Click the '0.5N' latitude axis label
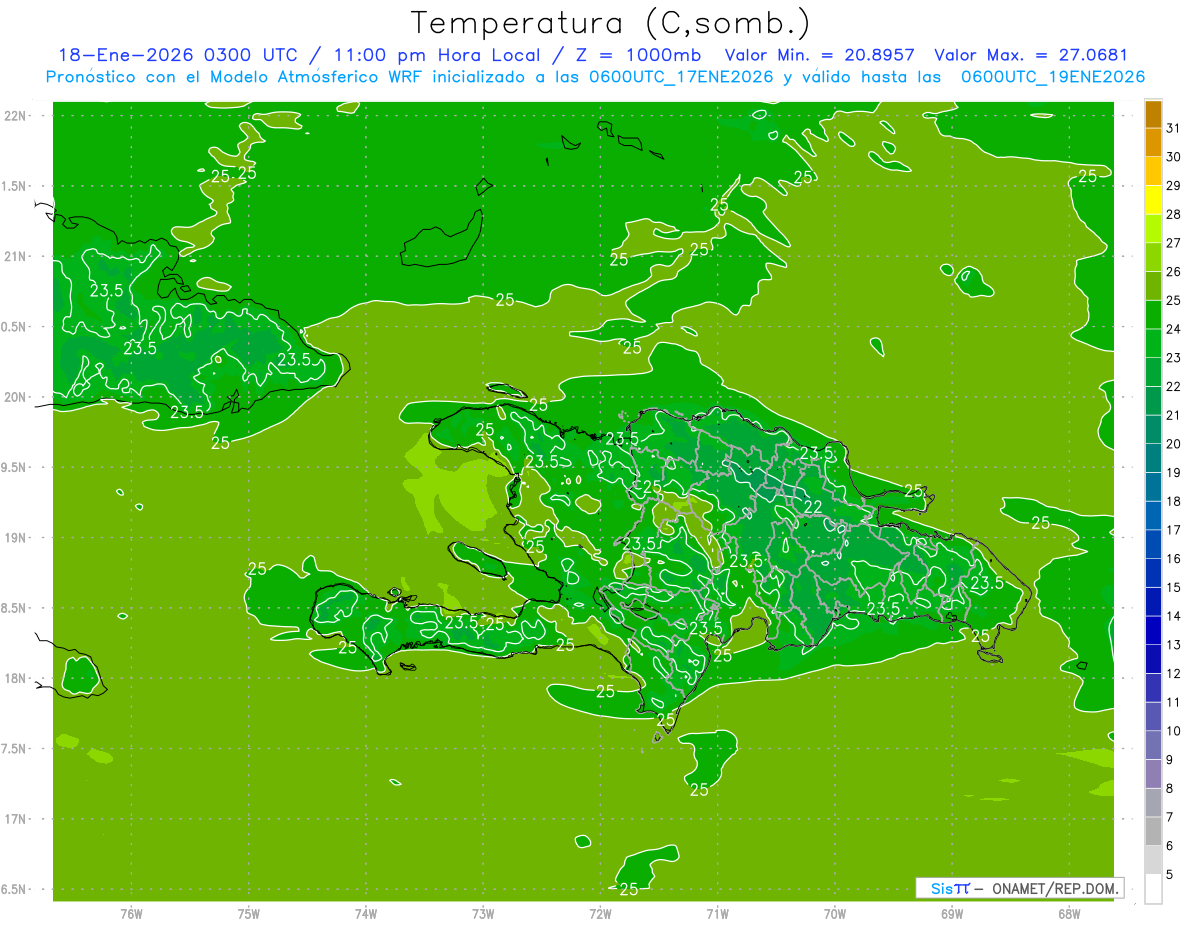The width and height of the screenshot is (1200, 927). [15, 327]
